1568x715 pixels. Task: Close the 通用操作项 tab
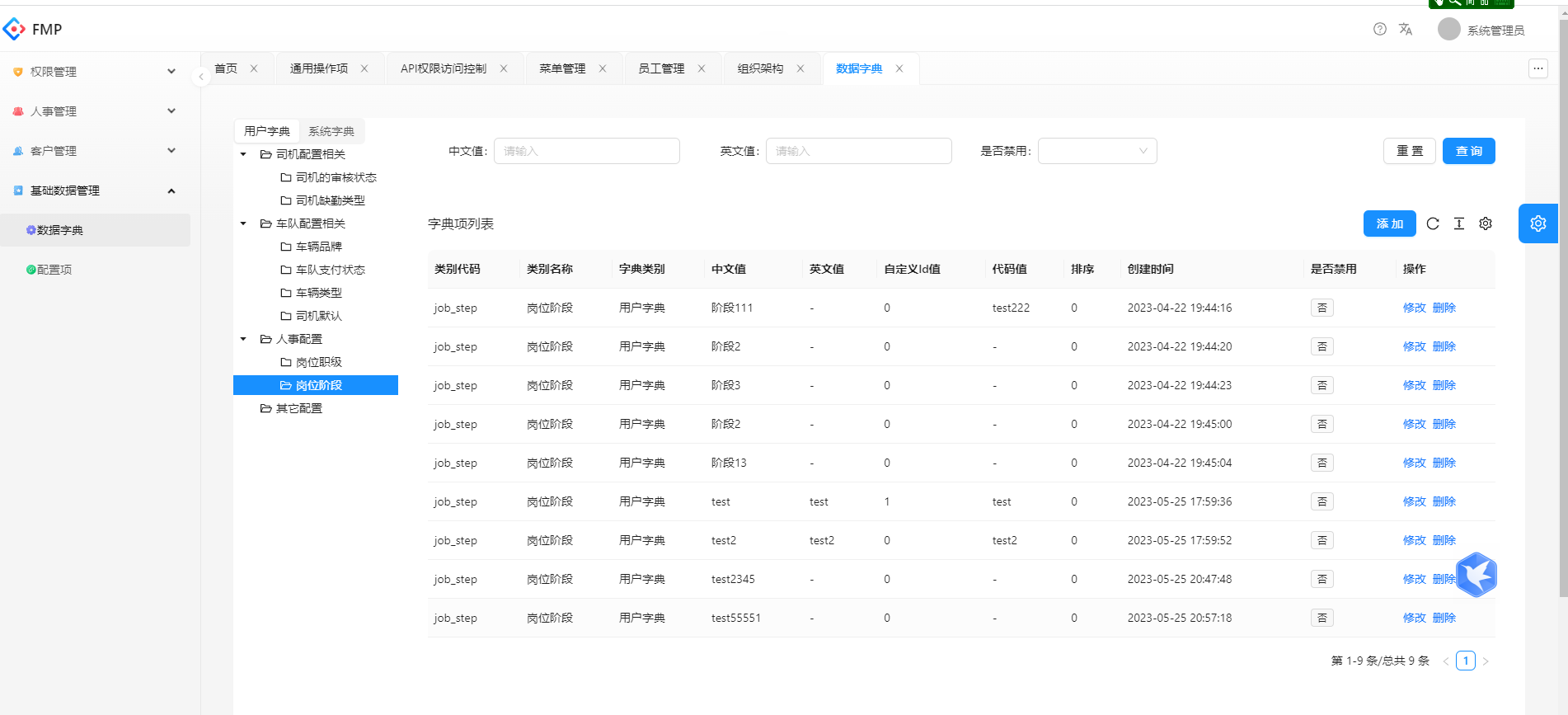coord(364,68)
